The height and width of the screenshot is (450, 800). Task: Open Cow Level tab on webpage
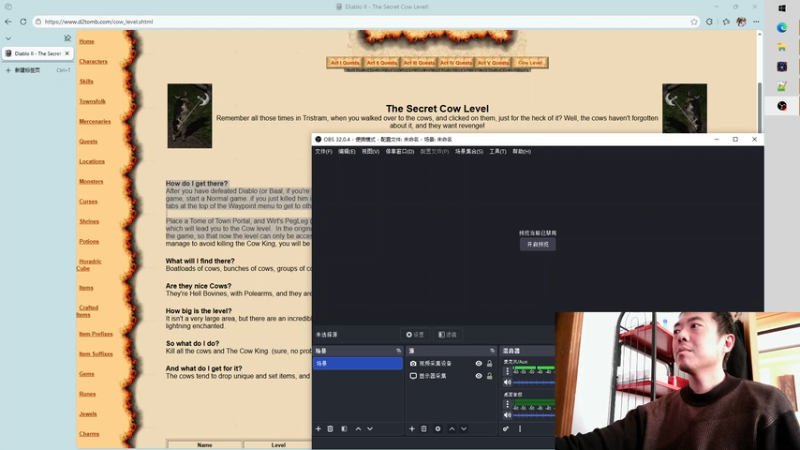coord(530,63)
